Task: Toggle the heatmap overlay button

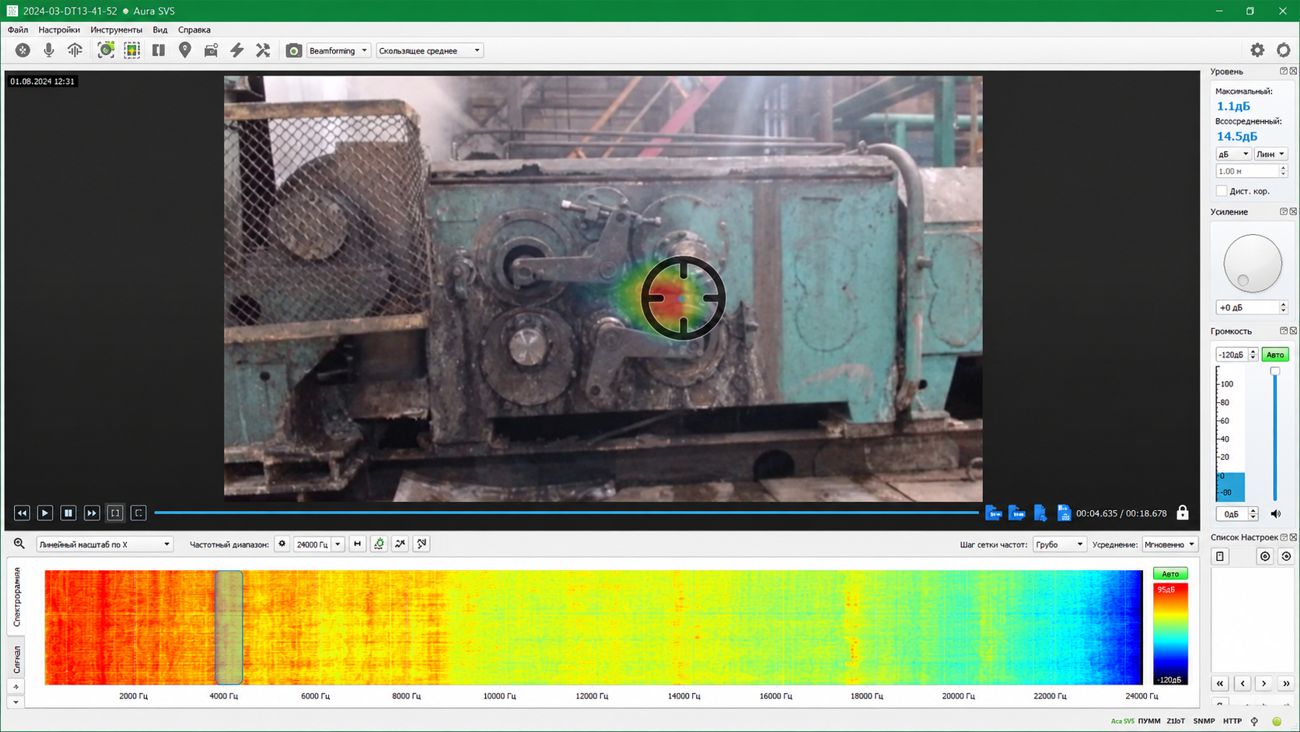Action: click(132, 50)
